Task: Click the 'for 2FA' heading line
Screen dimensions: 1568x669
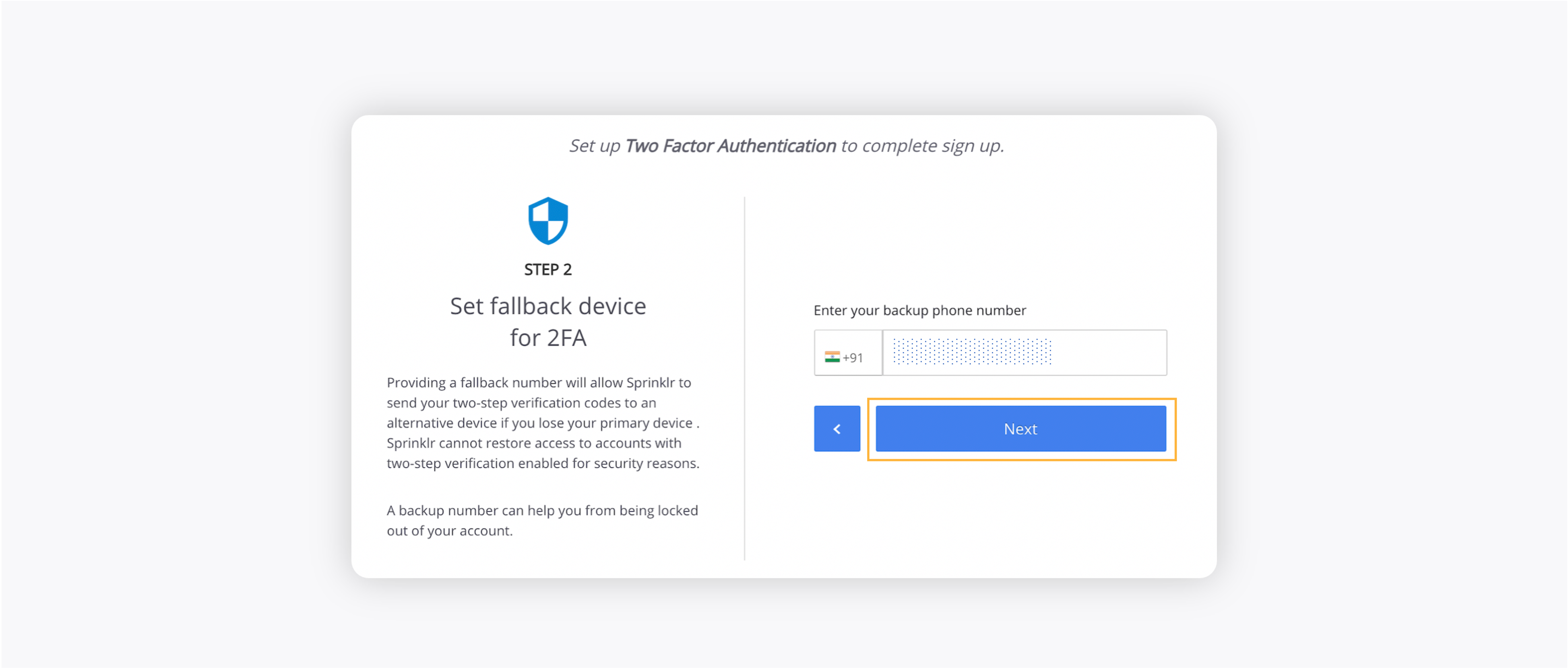Action: click(548, 338)
